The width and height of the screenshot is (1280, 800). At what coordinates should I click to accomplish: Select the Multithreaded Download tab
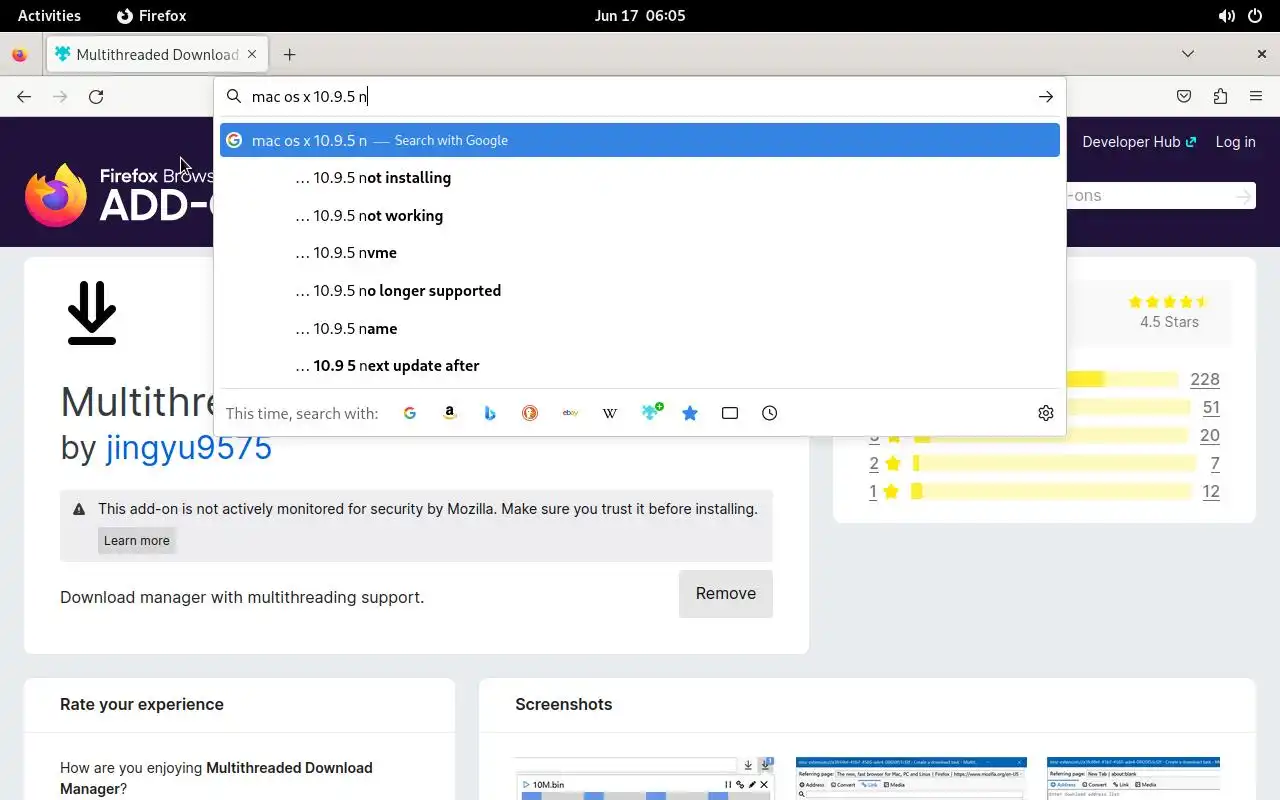tap(157, 55)
